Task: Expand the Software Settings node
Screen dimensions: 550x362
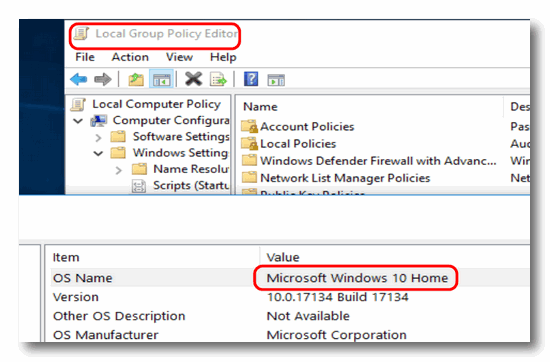Action: (x=99, y=138)
